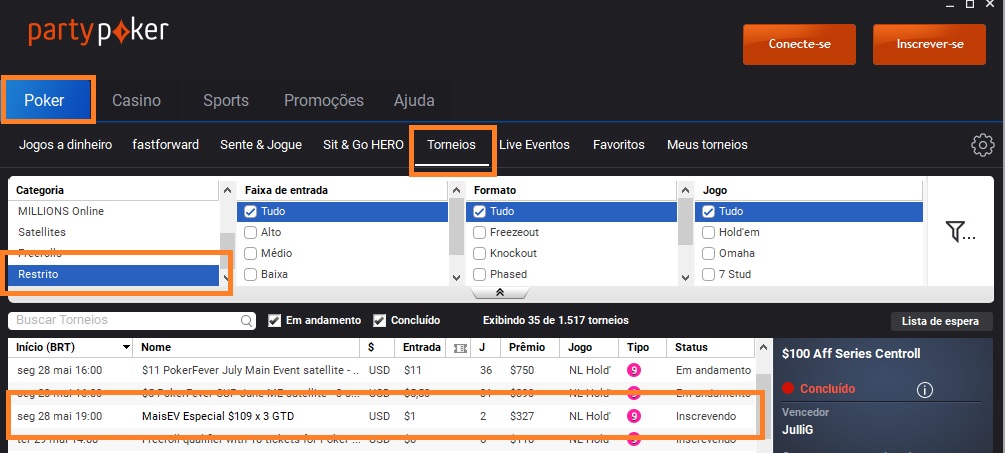The height and width of the screenshot is (453, 1005).
Task: Enable the Hold'em game checkbox
Action: click(708, 233)
